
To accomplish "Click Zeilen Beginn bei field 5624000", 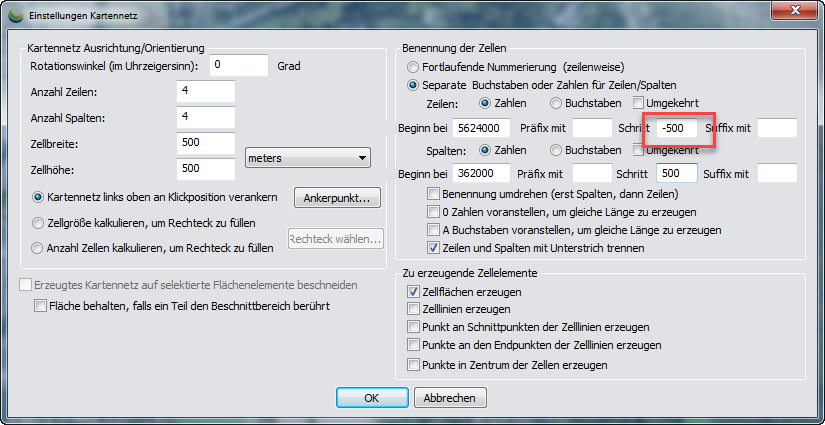I will pos(481,128).
